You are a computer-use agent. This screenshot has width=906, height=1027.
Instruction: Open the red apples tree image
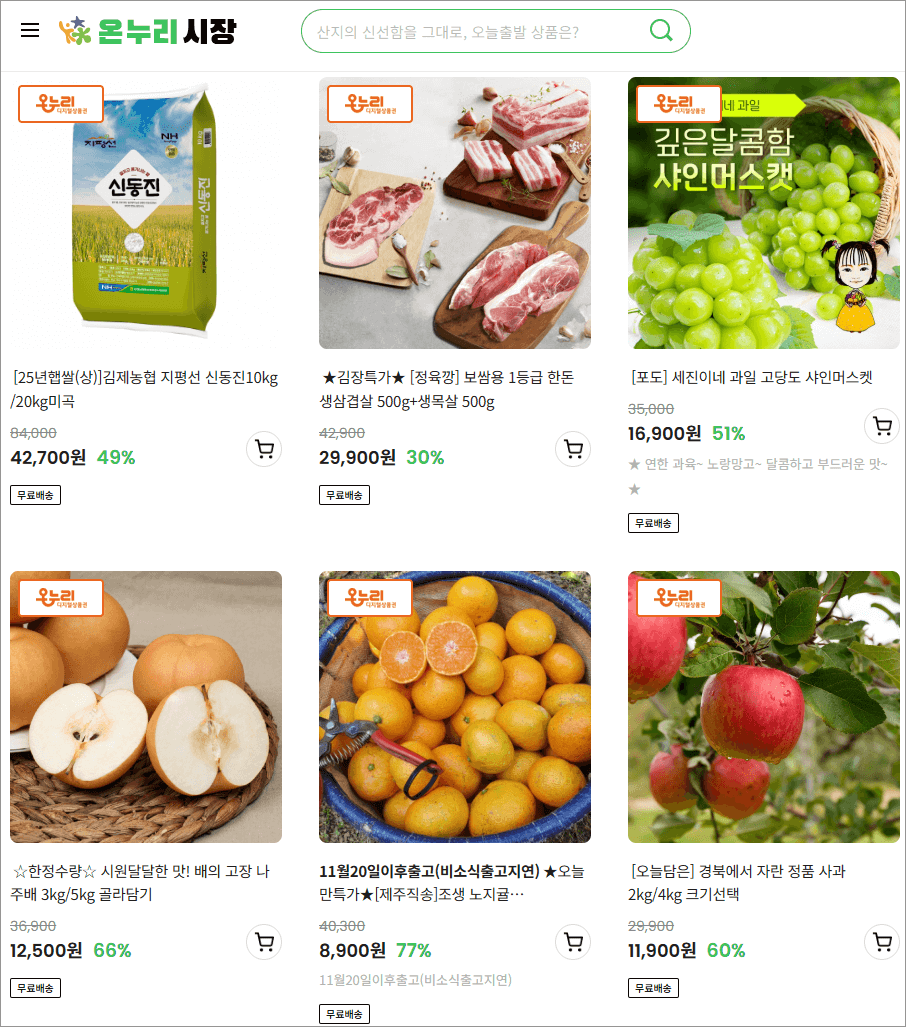click(764, 707)
